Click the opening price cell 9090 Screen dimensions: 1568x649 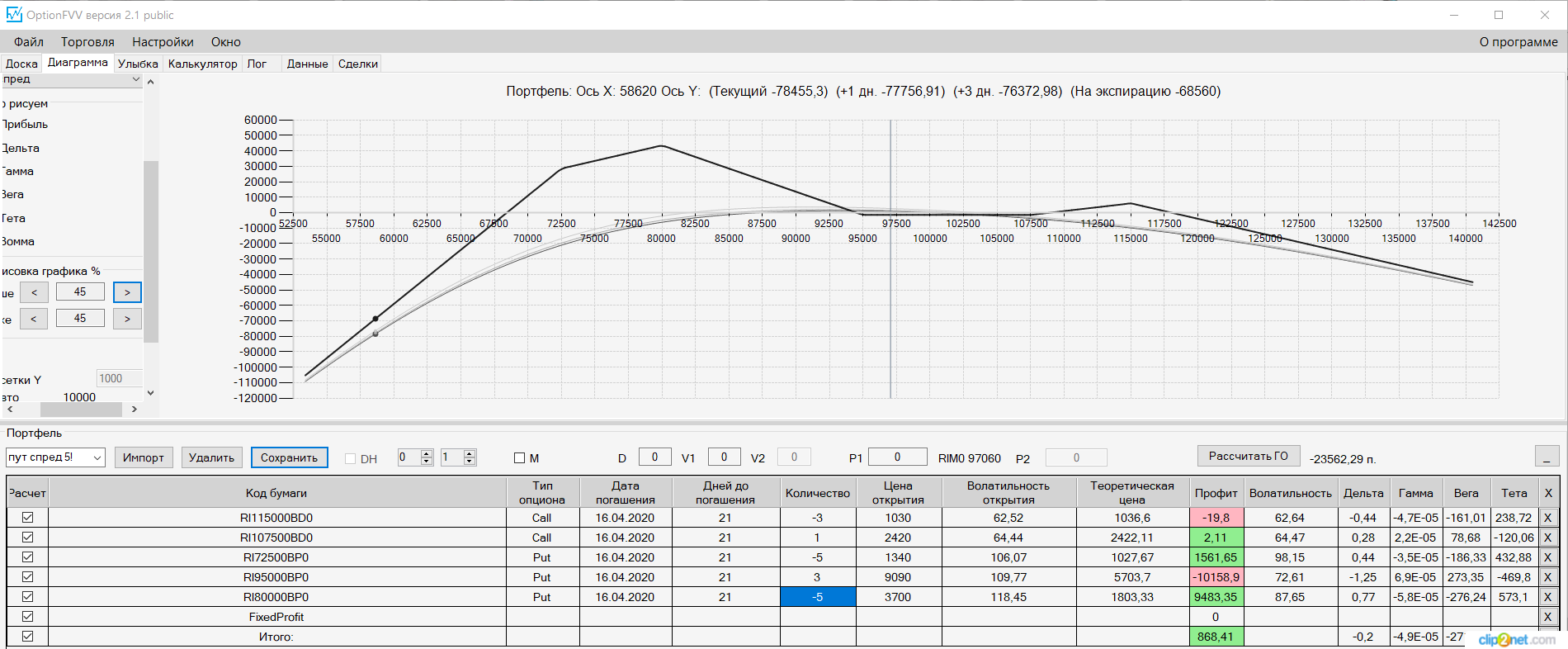tap(899, 577)
